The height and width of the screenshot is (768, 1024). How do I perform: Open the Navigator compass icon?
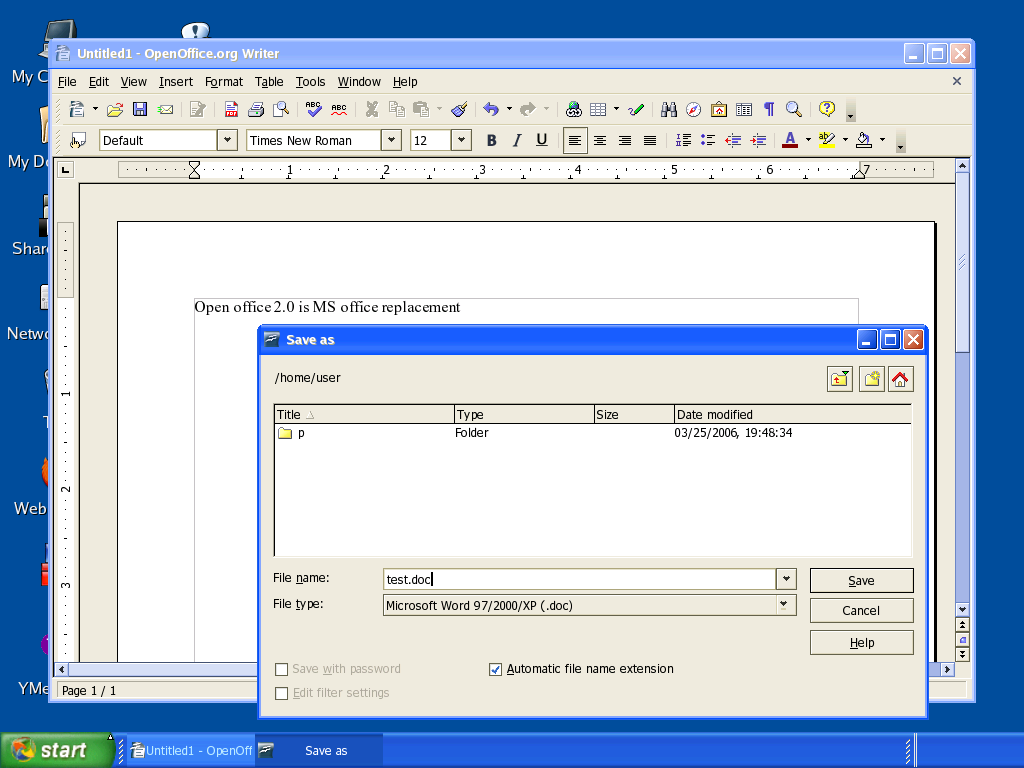pos(694,109)
